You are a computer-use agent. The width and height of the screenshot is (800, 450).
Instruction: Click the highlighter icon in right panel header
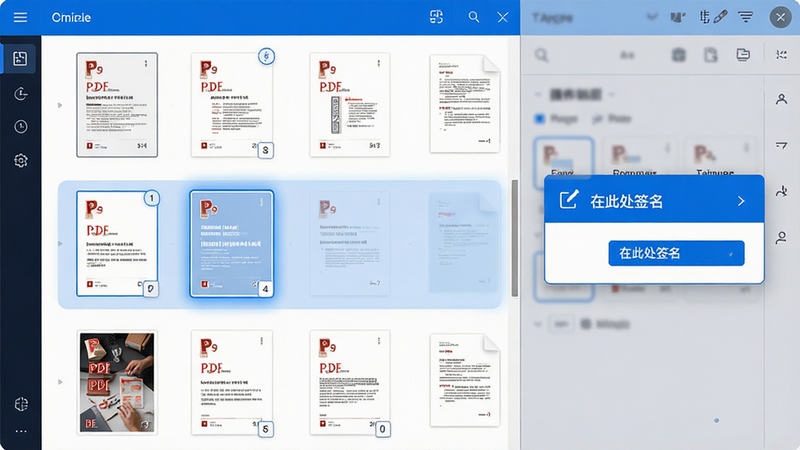(678, 18)
